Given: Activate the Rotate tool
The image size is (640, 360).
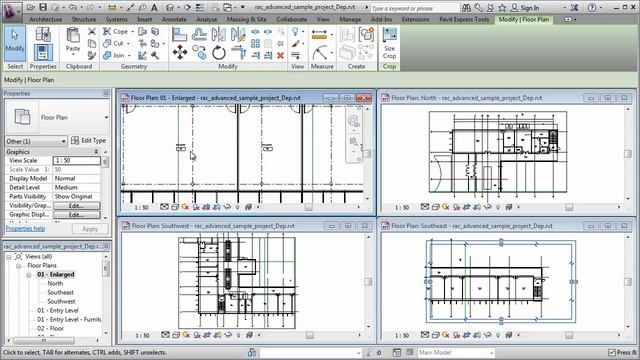Looking at the screenshot, I should [x=219, y=53].
